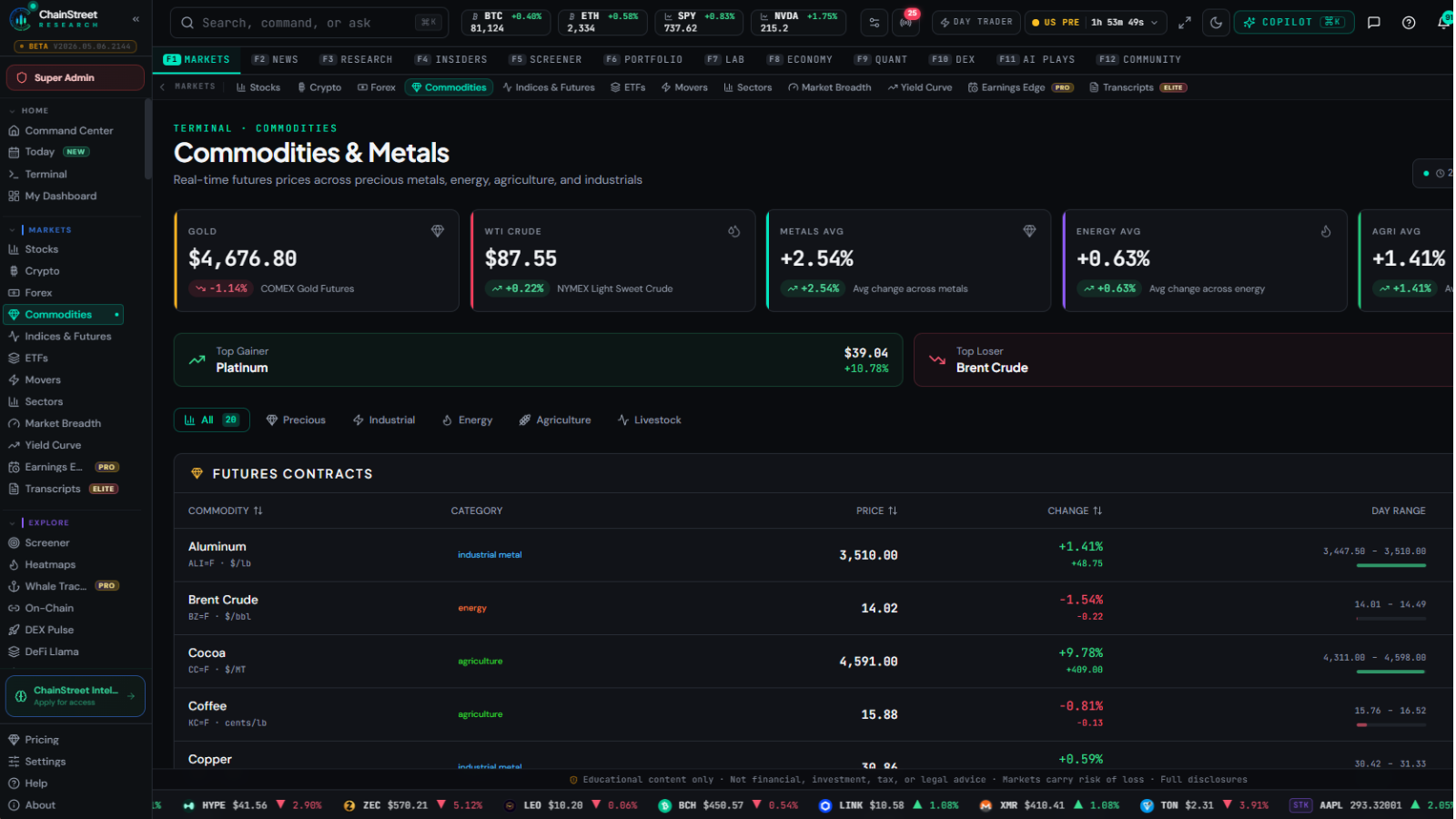Go back with Markets breadcrumb chevron
1456x819 pixels.
163,87
